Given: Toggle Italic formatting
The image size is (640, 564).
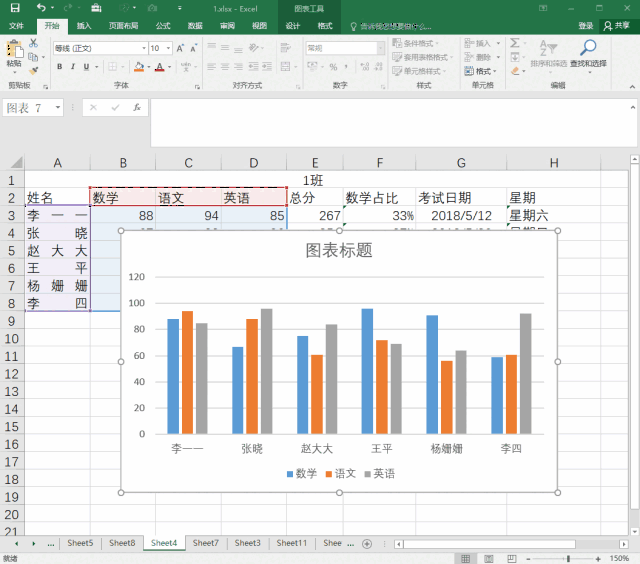Looking at the screenshot, I should pyautogui.click(x=73, y=67).
